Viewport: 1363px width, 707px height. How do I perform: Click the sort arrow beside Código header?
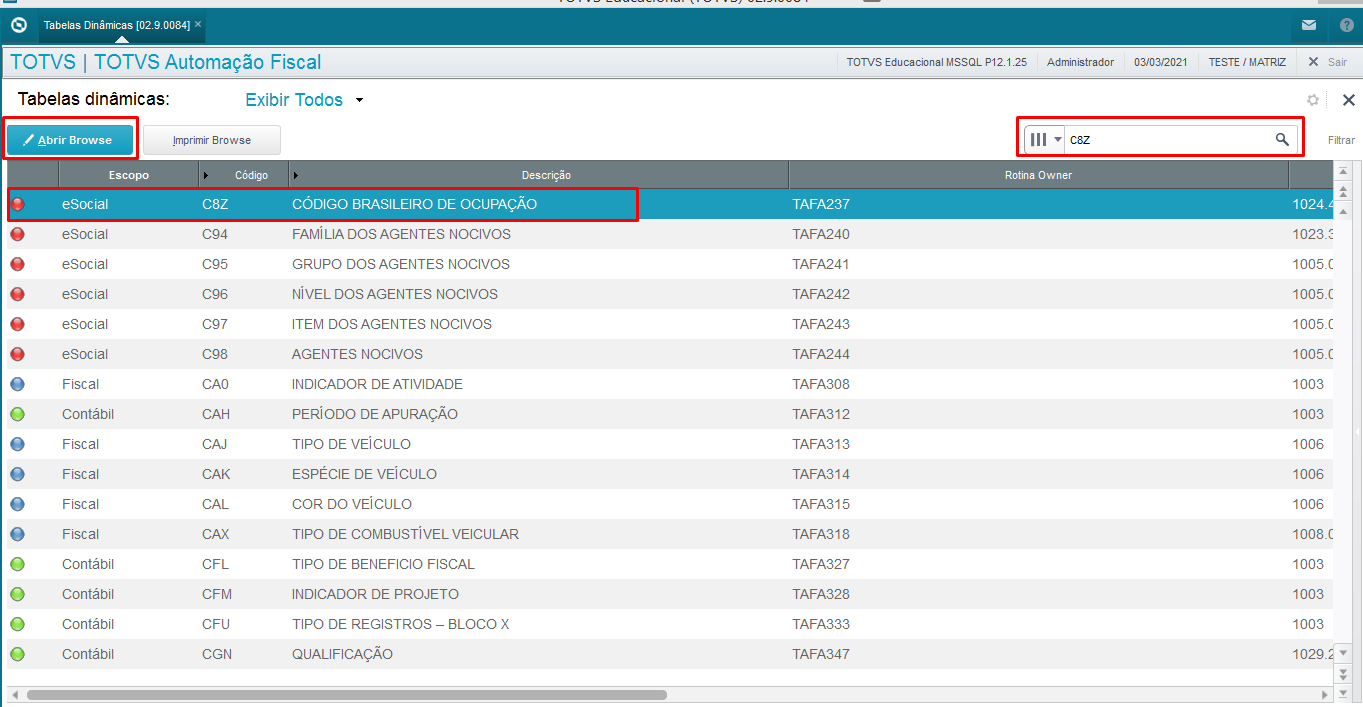(x=206, y=175)
